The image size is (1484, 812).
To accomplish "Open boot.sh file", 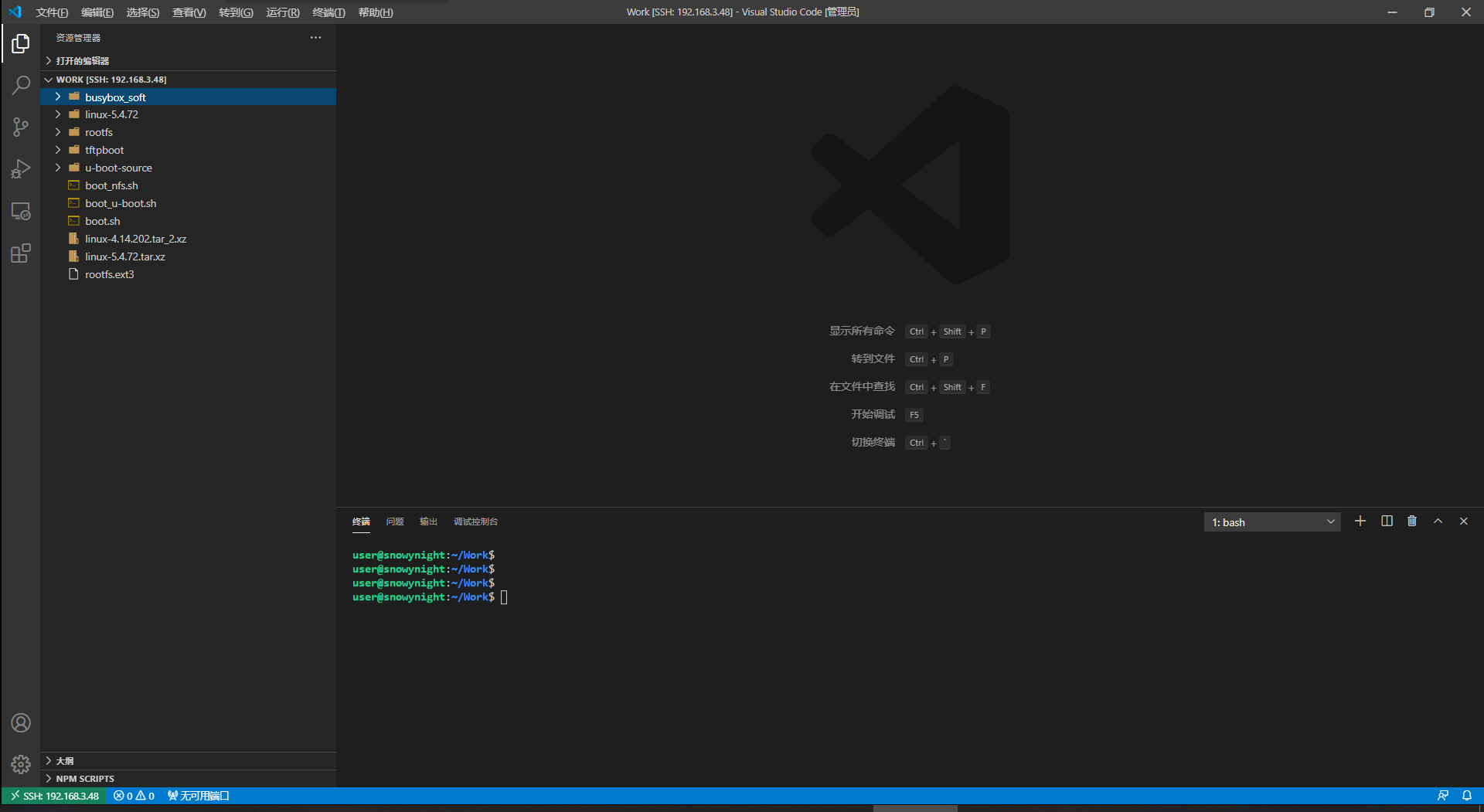I will (102, 221).
